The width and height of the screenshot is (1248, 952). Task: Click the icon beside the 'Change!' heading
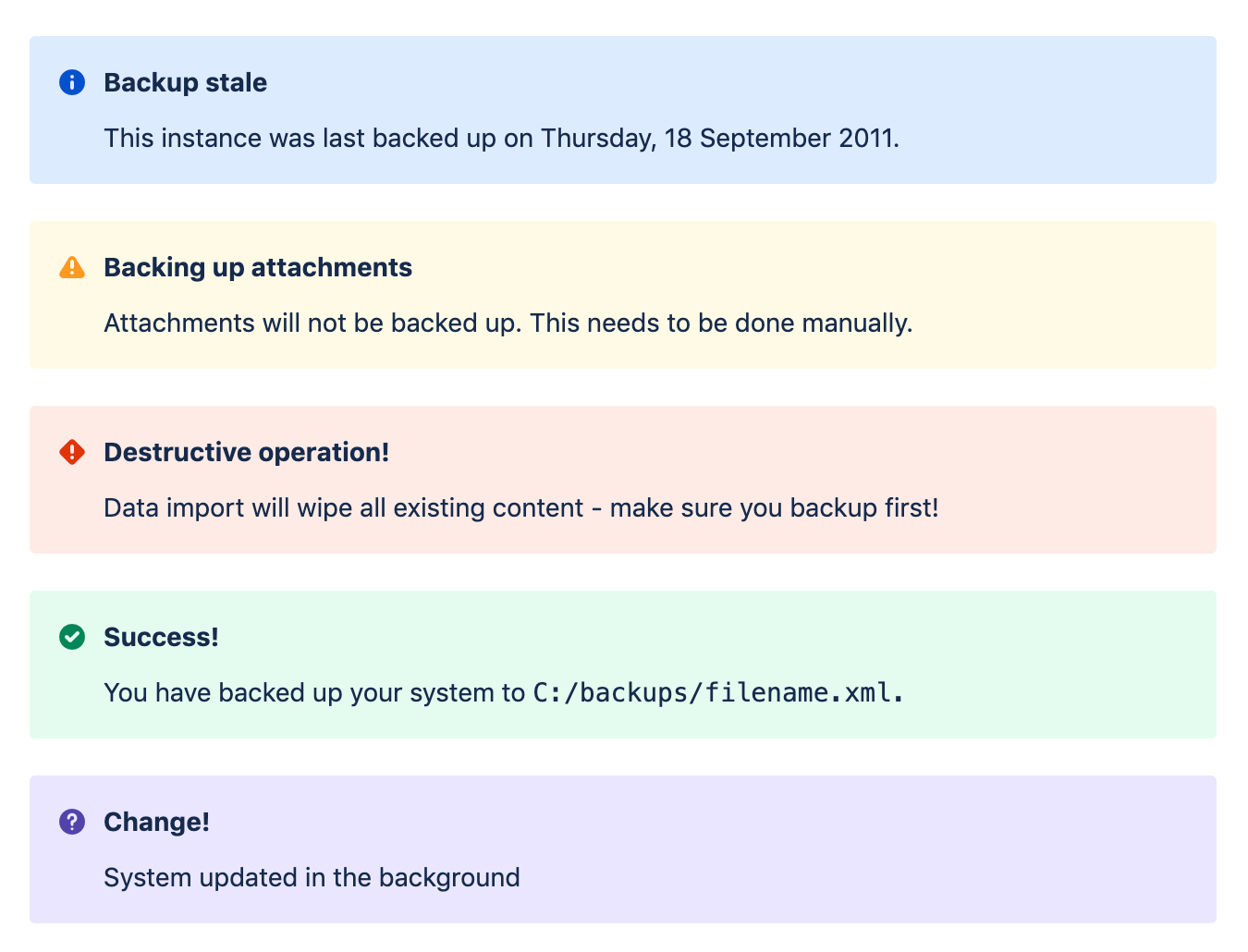pyautogui.click(x=71, y=822)
